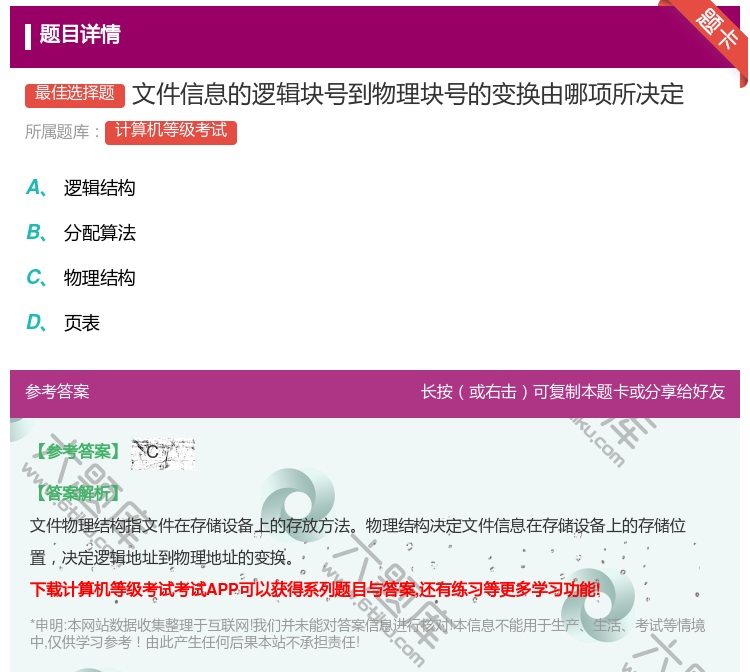Open the 计算机等级考试 question bank tag

coord(171,132)
